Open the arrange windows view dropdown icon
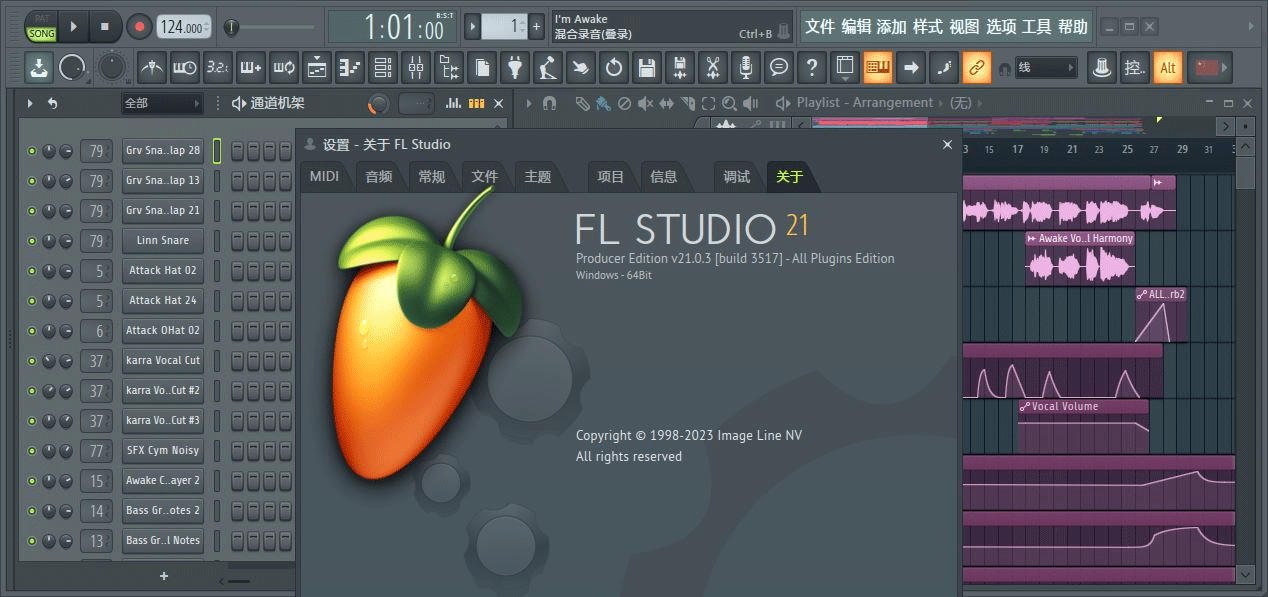This screenshot has width=1268, height=597. click(845, 68)
